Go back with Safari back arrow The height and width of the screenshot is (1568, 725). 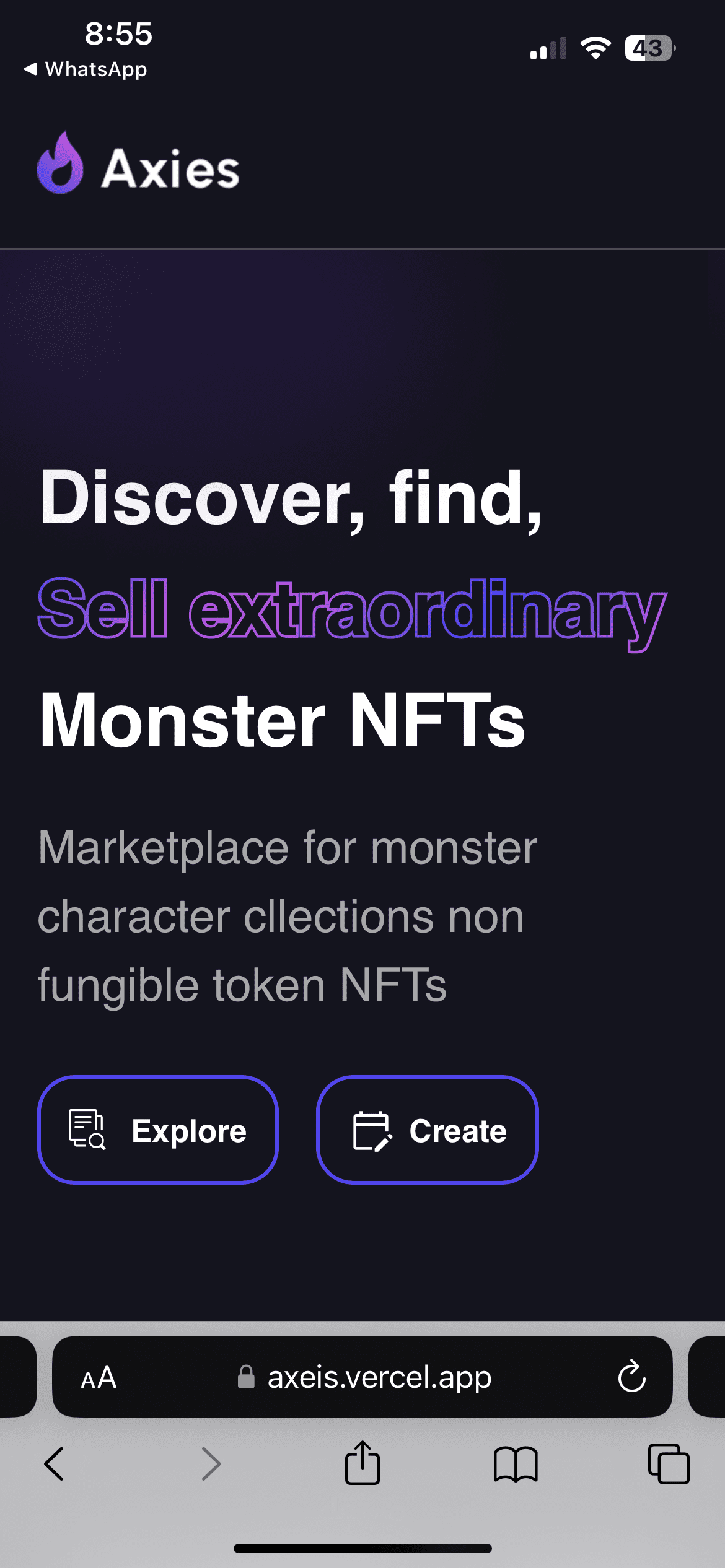click(54, 1464)
